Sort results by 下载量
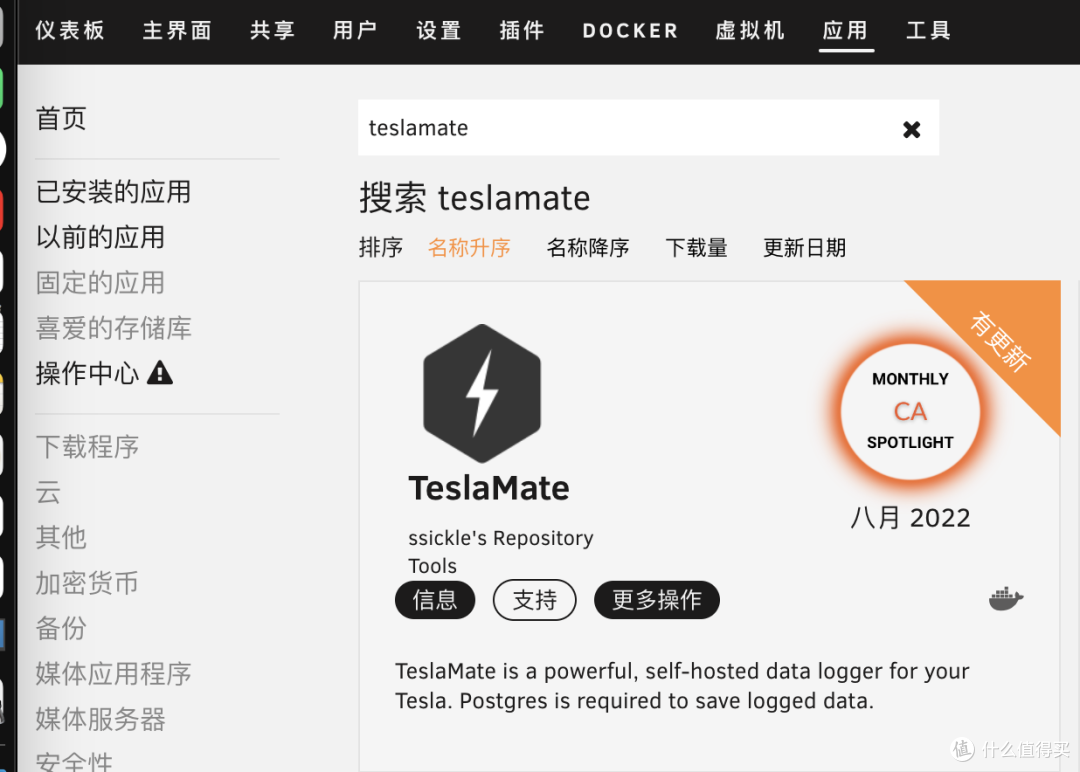The image size is (1080, 772). (x=696, y=247)
